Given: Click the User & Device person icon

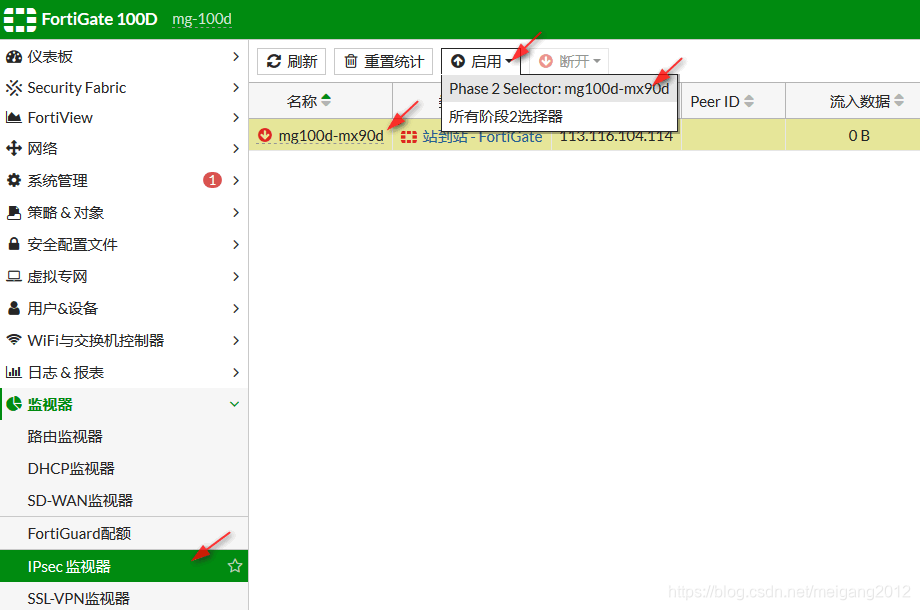Looking at the screenshot, I should tap(13, 308).
